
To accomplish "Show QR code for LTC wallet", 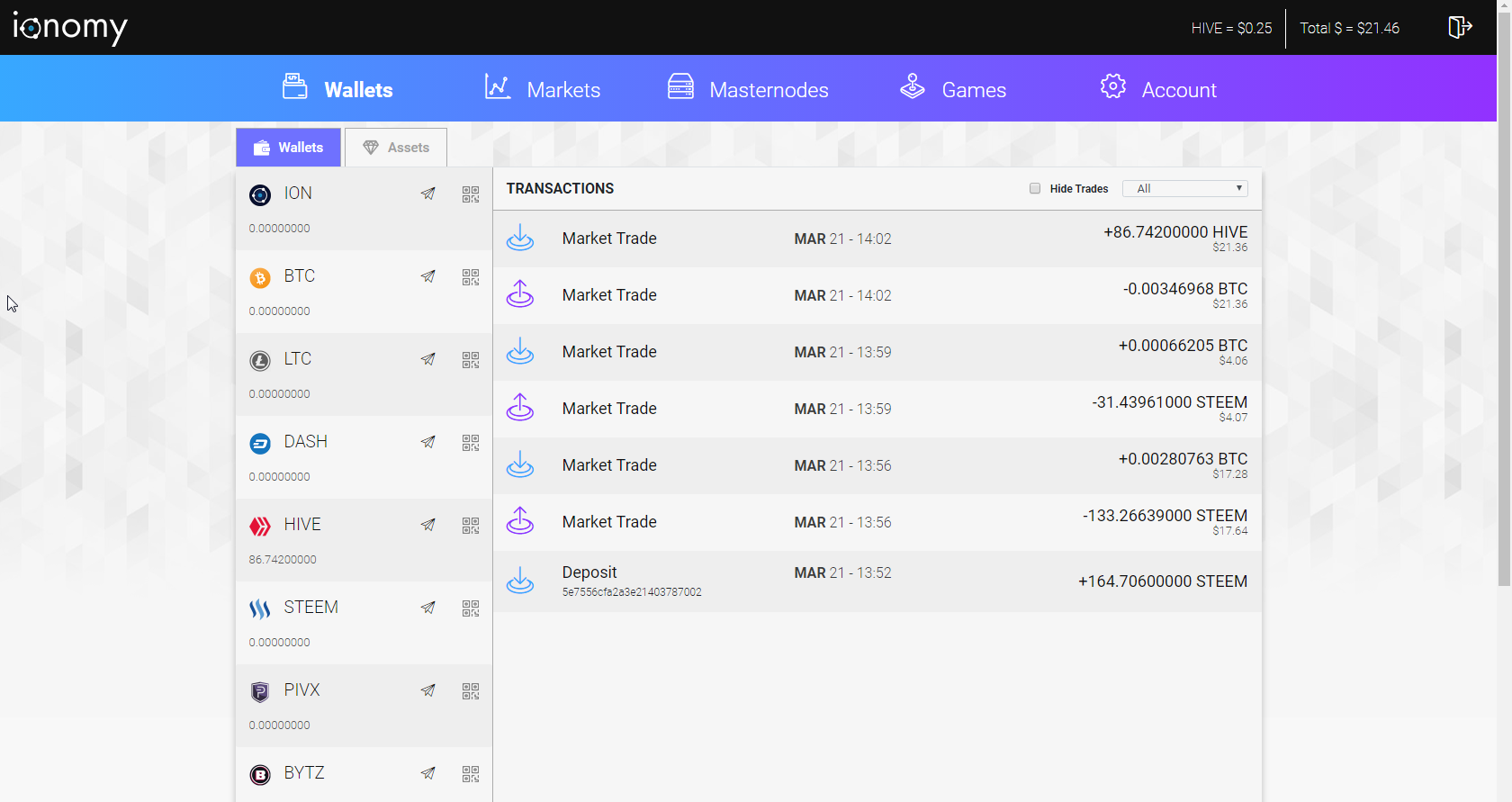I will [471, 360].
